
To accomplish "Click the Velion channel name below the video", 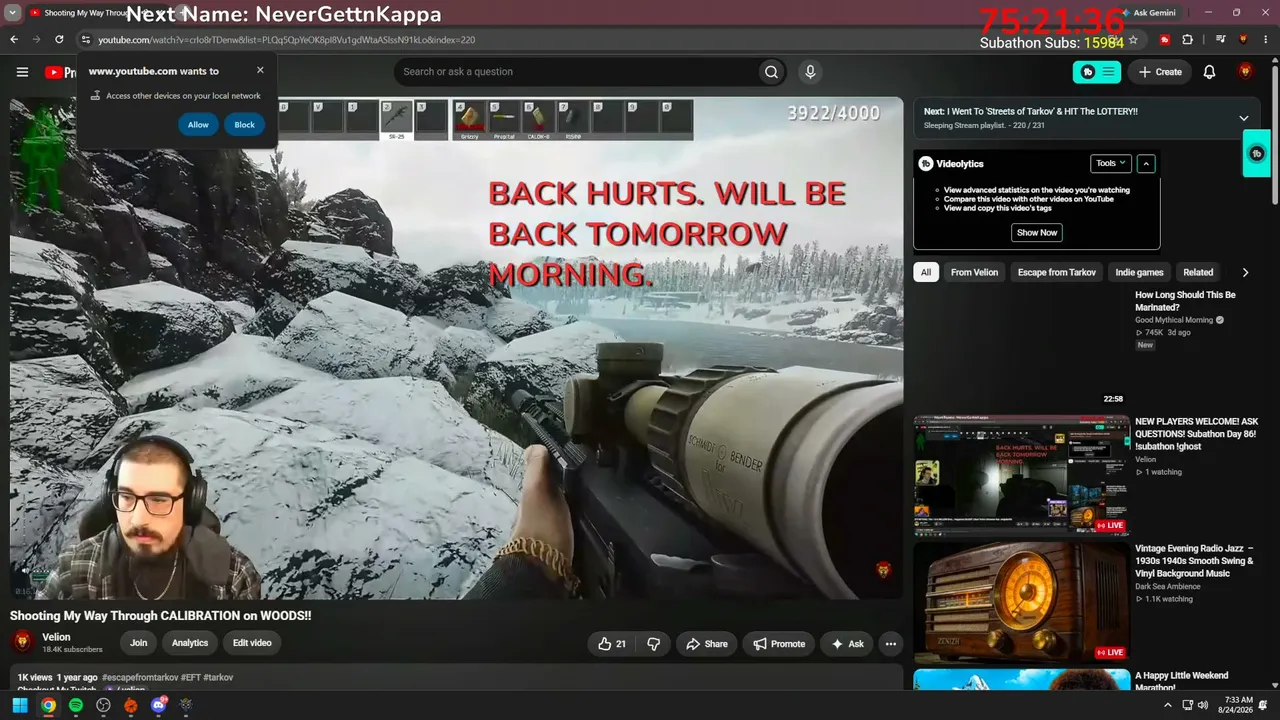I will tap(56, 637).
